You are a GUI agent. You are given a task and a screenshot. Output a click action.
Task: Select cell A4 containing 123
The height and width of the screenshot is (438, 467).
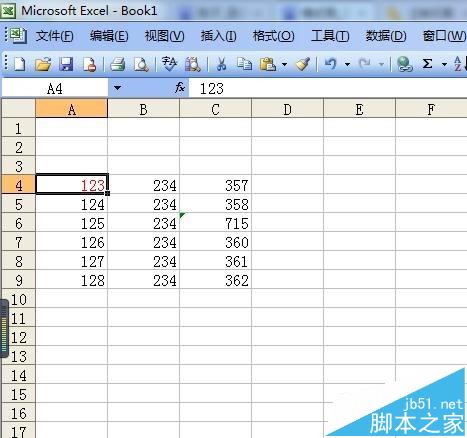[x=72, y=185]
